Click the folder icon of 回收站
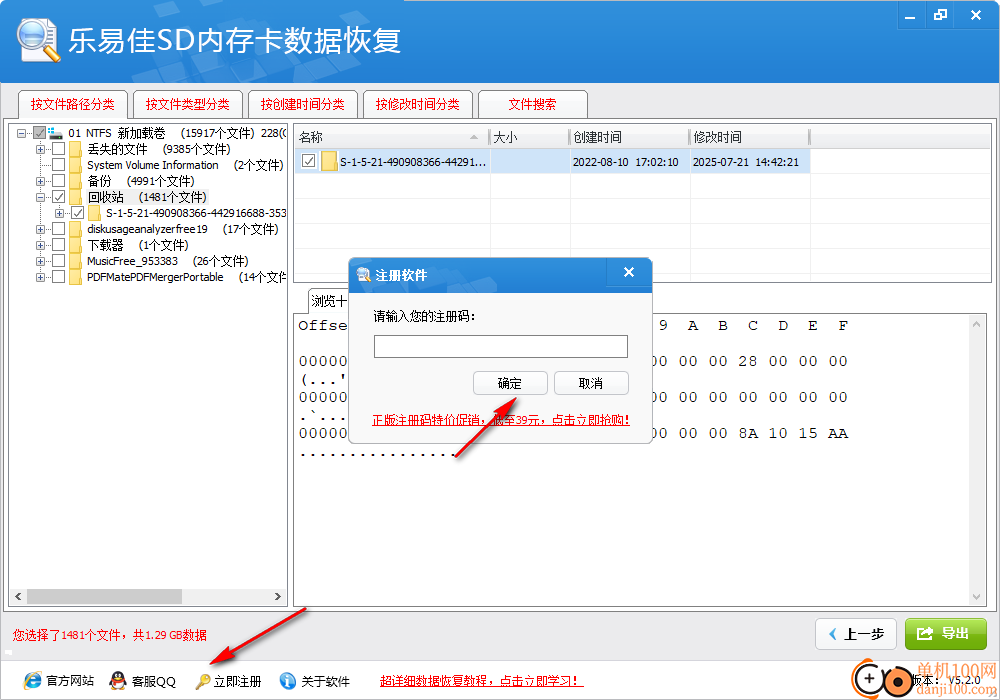Viewport: 1000px width, 700px height. click(76, 197)
